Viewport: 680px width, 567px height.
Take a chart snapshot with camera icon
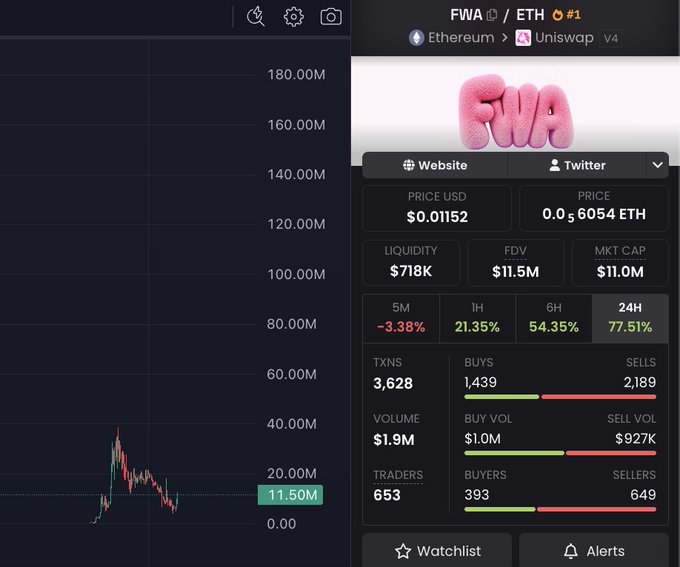tap(331, 17)
